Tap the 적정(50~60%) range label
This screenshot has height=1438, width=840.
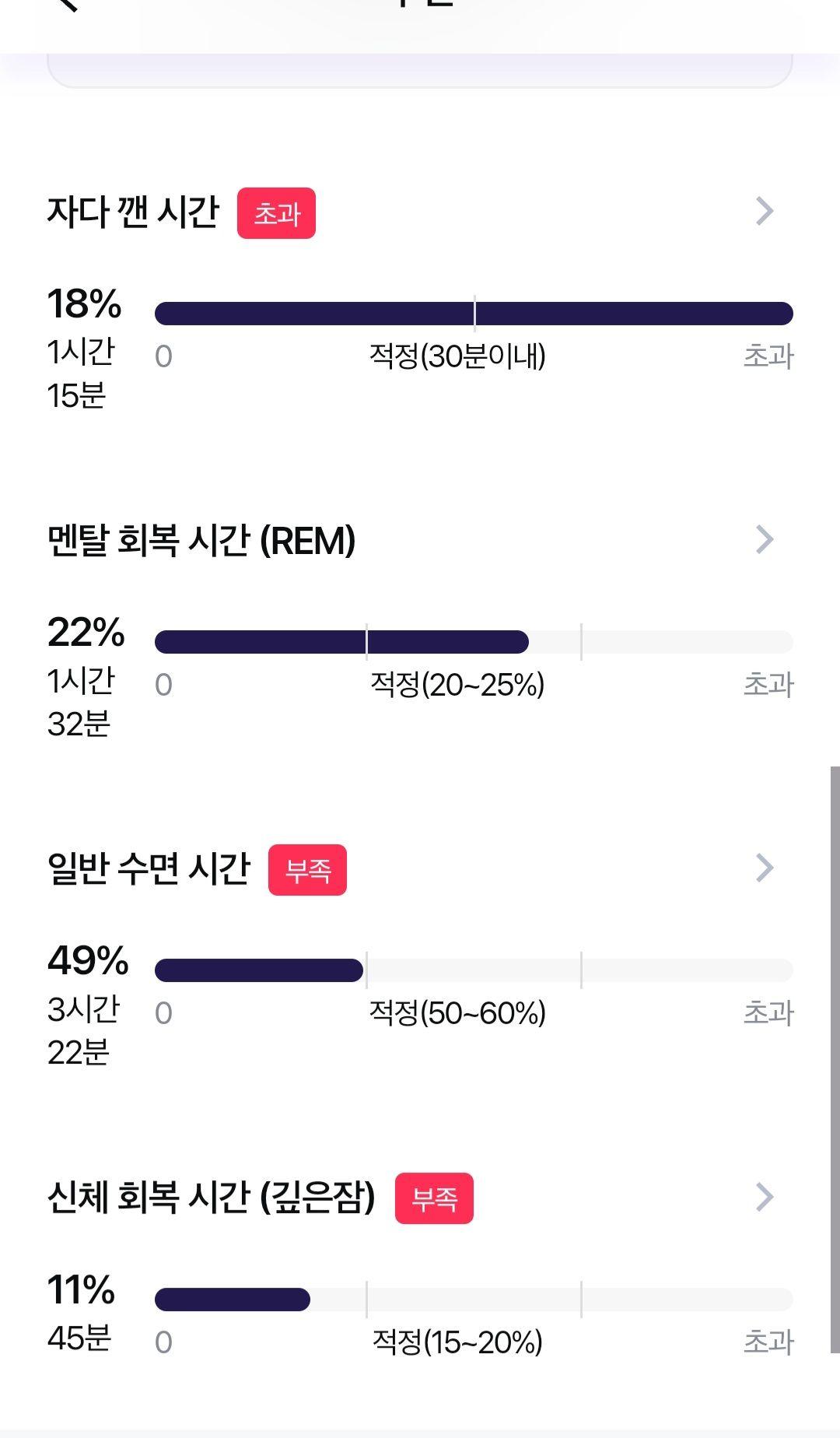tap(457, 1013)
